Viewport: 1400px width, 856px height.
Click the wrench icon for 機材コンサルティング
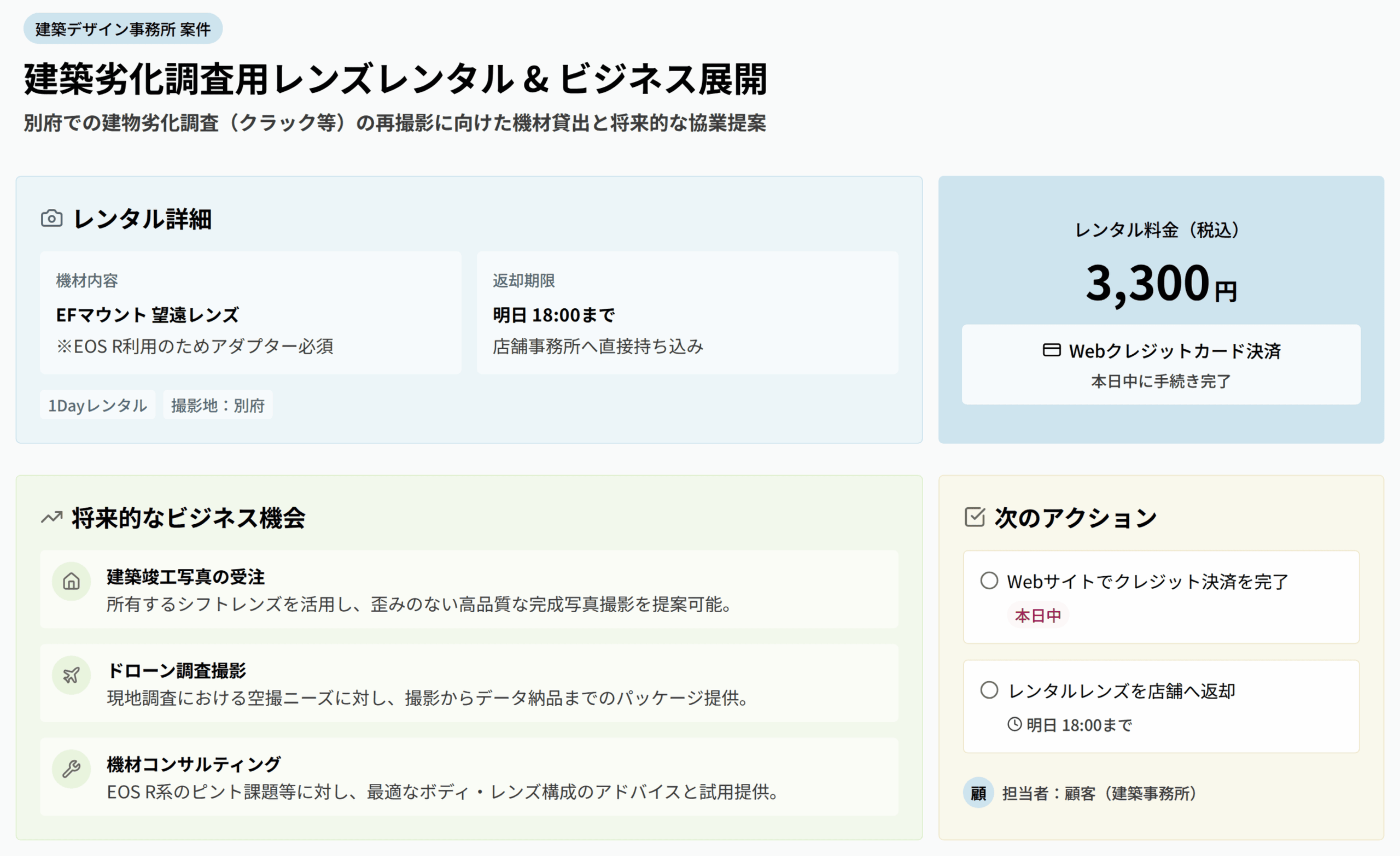[71, 769]
